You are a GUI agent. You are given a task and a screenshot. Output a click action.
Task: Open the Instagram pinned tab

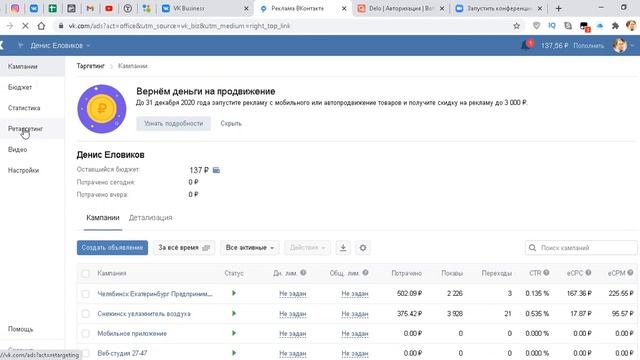pos(15,8)
